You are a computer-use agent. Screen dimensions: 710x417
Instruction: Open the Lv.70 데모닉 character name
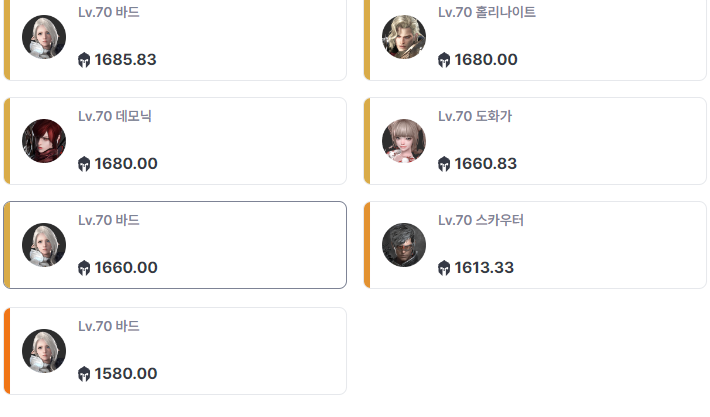pyautogui.click(x=115, y=116)
